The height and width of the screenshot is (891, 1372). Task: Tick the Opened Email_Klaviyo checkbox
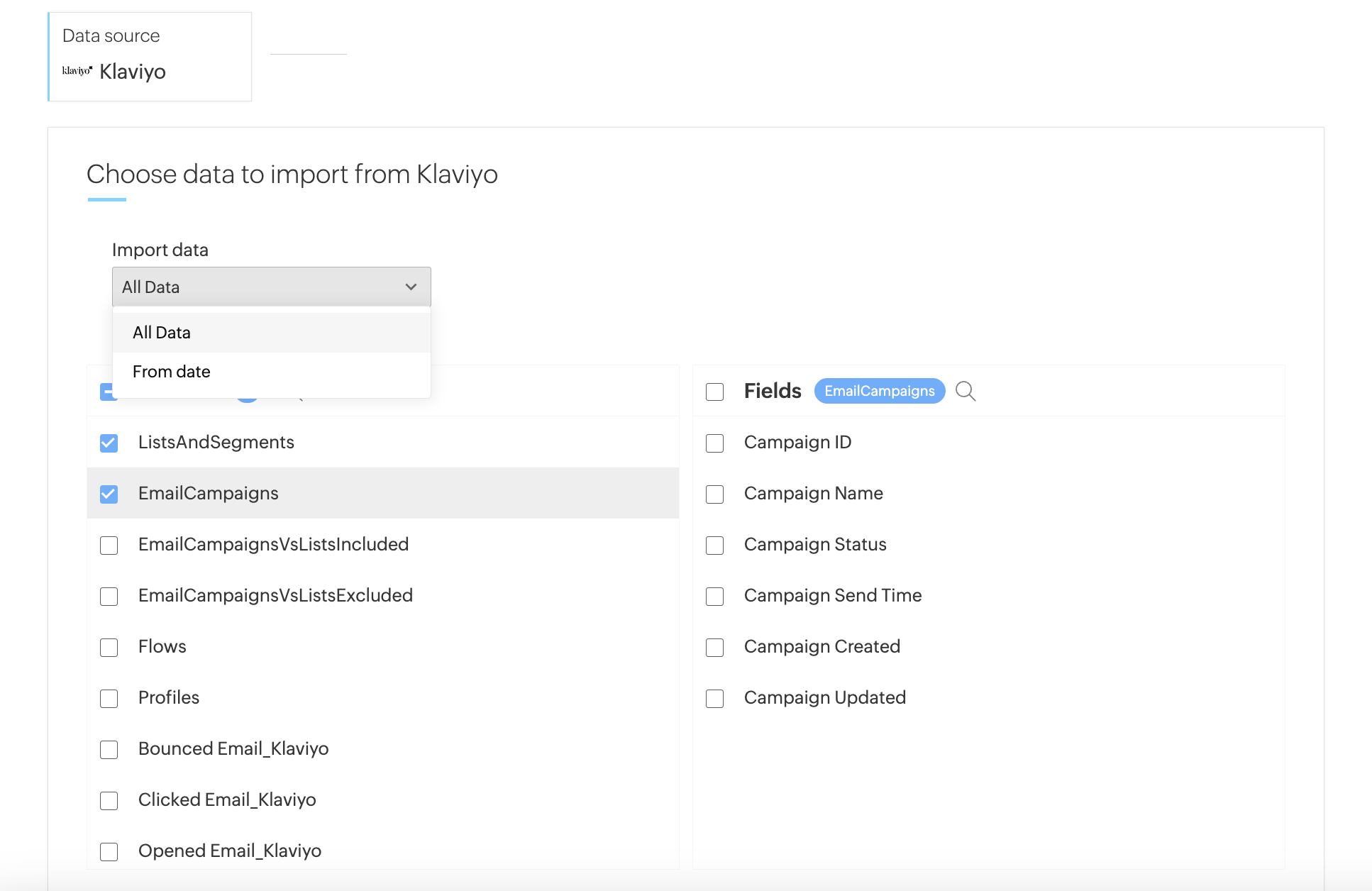click(109, 851)
